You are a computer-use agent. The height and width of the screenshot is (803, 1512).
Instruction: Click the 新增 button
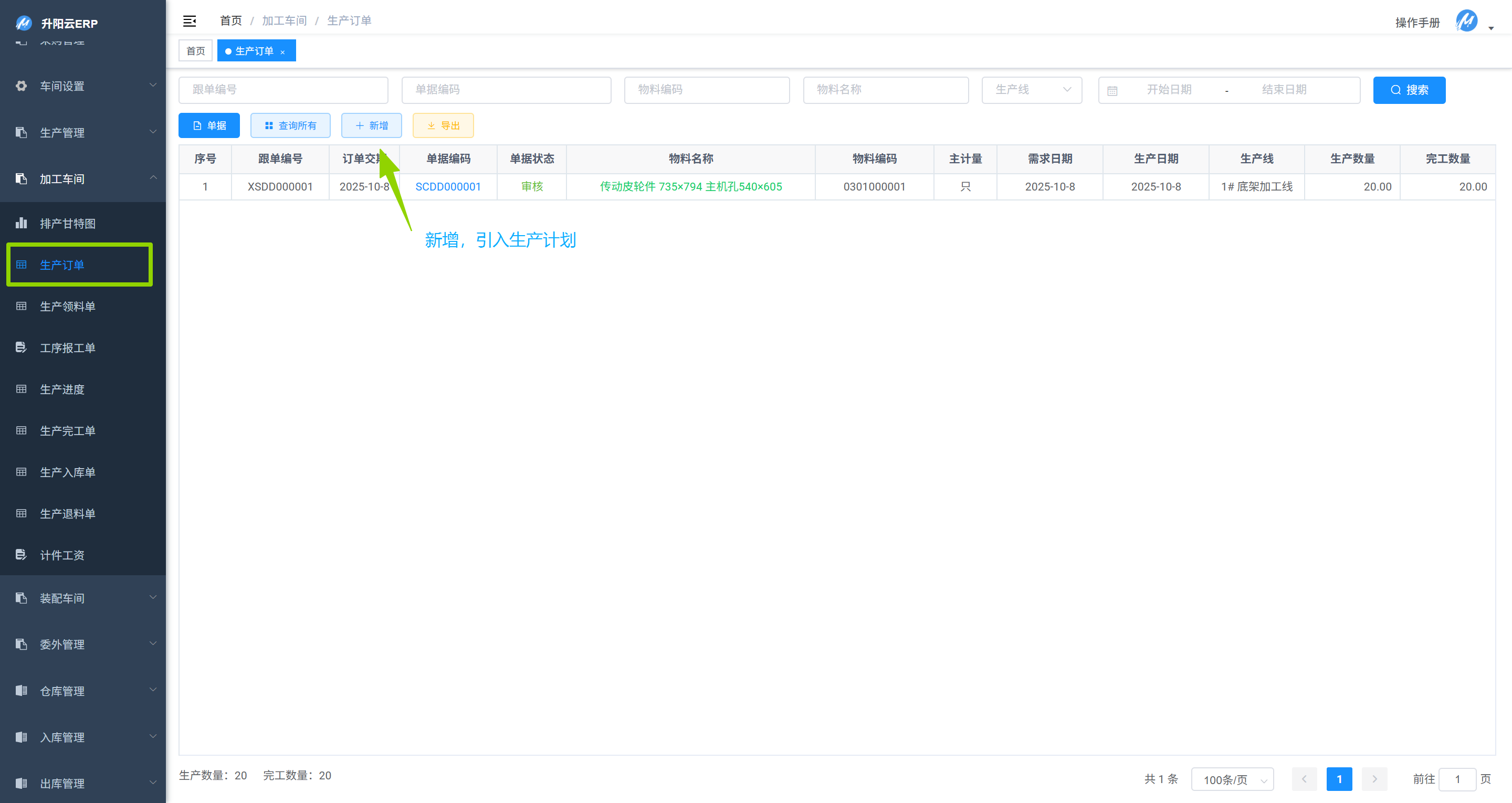coord(371,125)
